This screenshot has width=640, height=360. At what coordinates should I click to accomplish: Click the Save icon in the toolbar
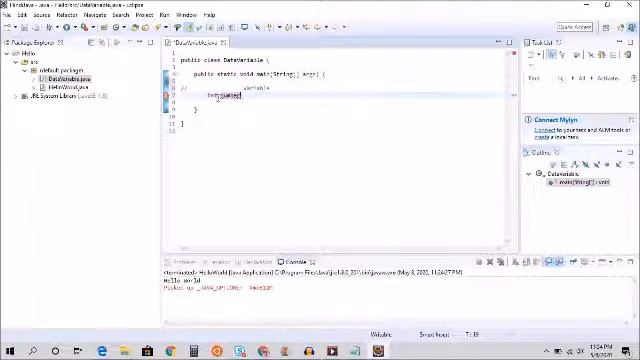pyautogui.click(x=24, y=27)
